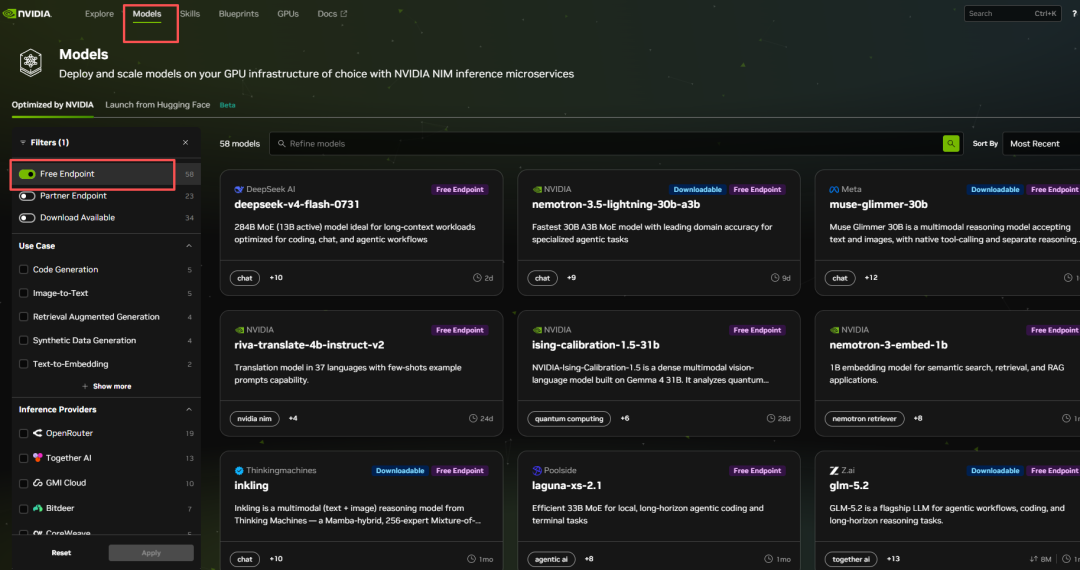Check the Retrieval Augmented Generation checkbox
This screenshot has height=570, width=1080.
point(23,317)
